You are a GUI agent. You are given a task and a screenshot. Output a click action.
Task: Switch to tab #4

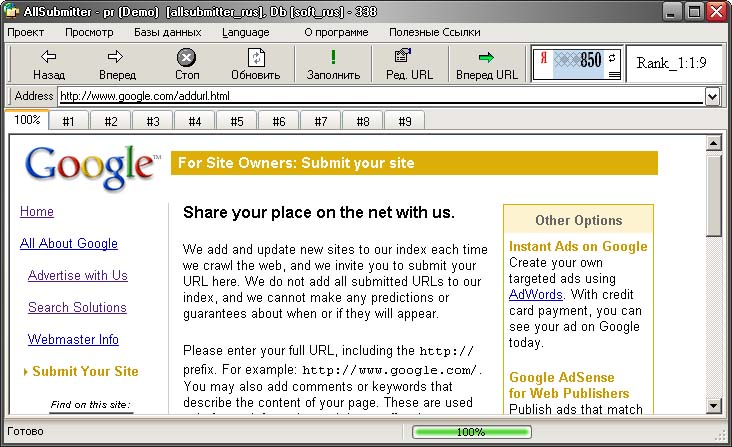[x=195, y=121]
